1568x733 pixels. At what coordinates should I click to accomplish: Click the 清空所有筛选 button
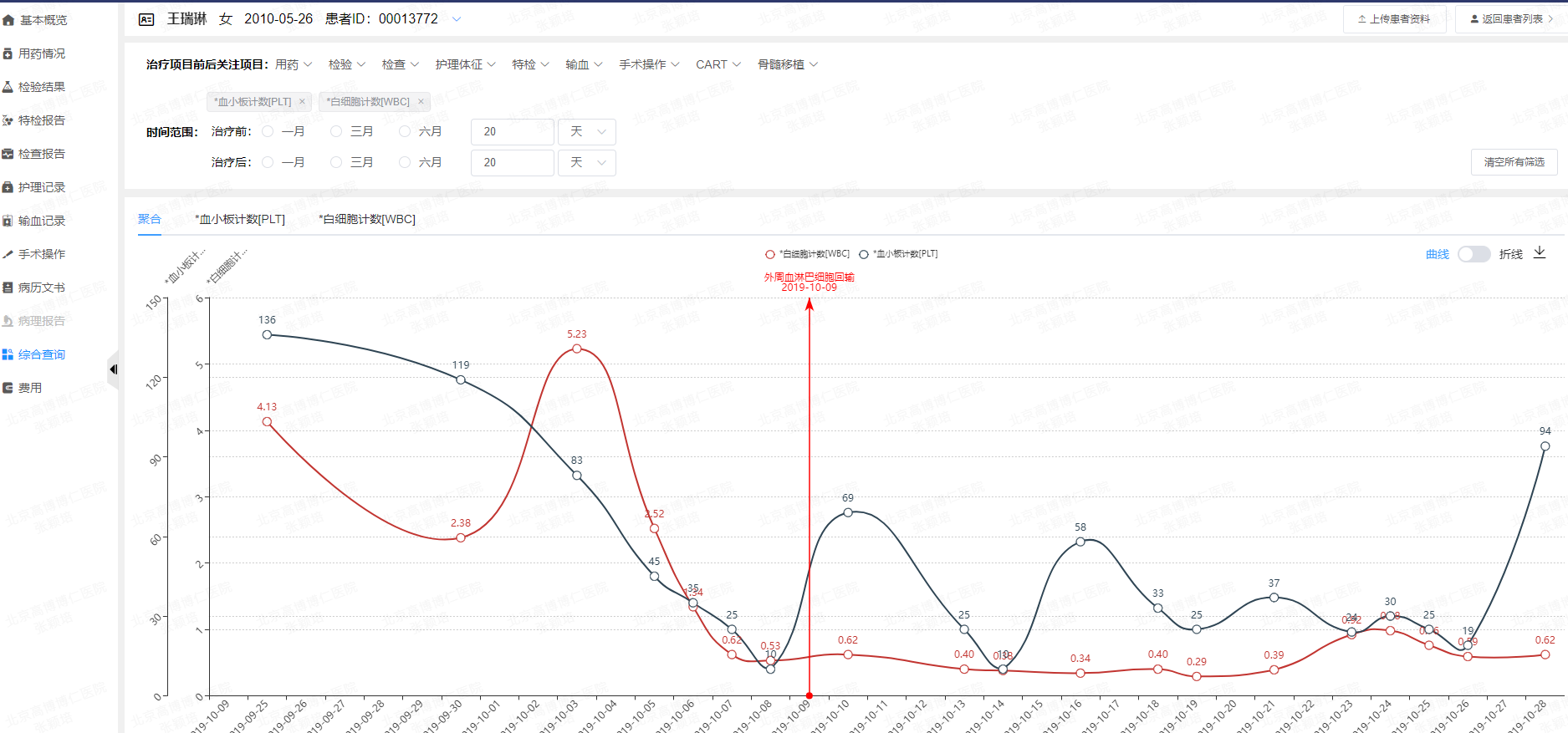click(1514, 162)
